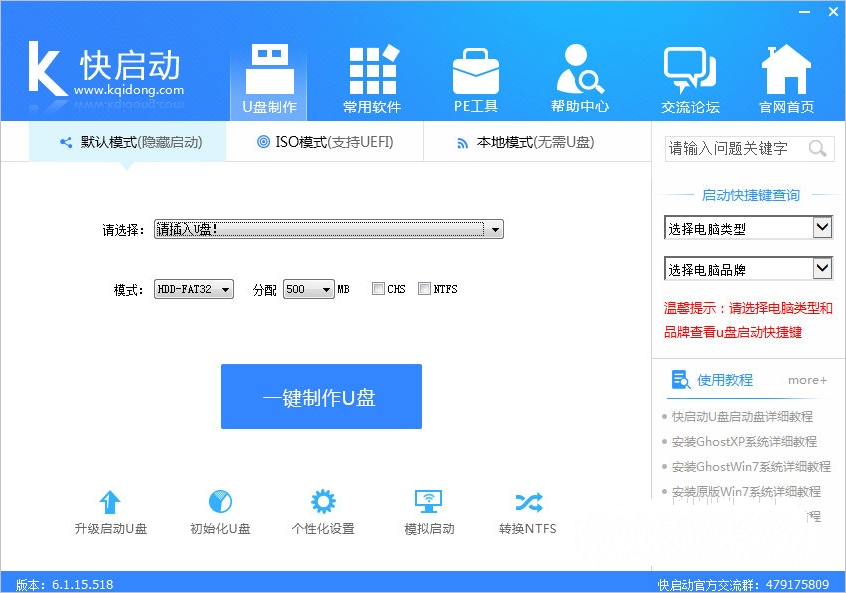
Task: Open the U盘制作 section
Action: pos(268,75)
